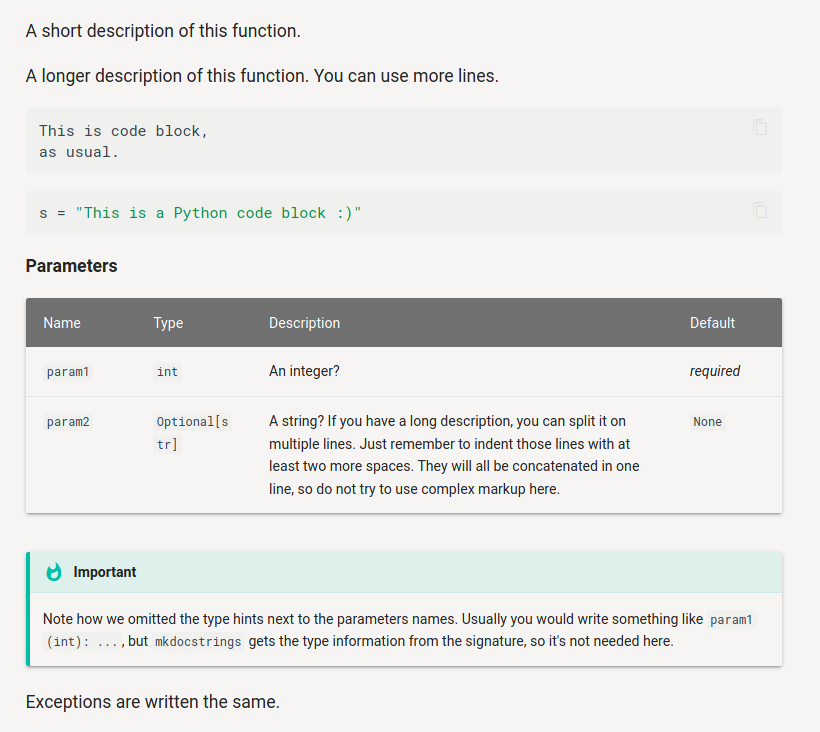Click the Type column header
The width and height of the screenshot is (820, 732).
(x=168, y=323)
